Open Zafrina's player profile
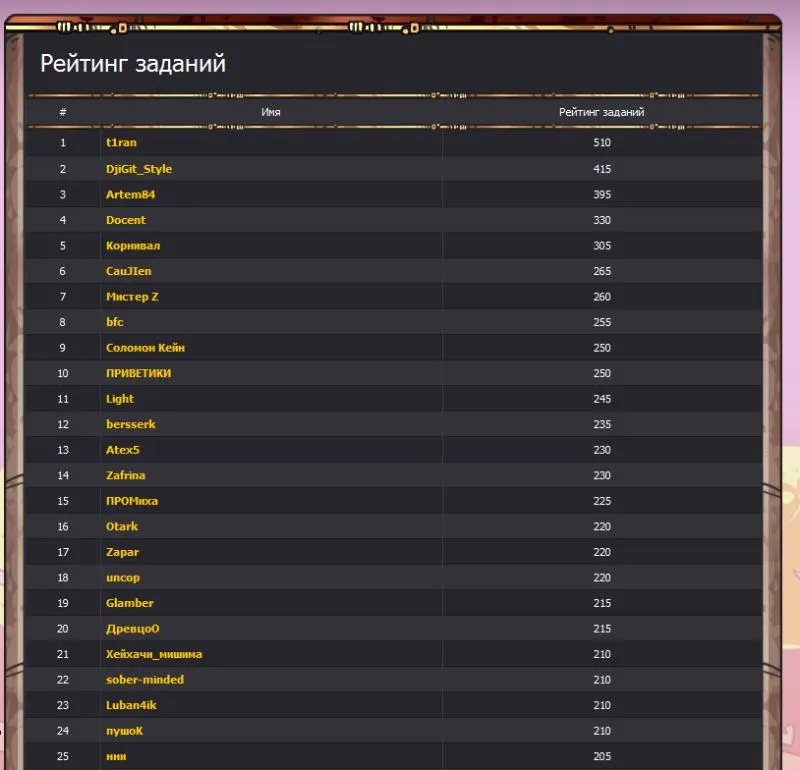The width and height of the screenshot is (800, 770). (x=125, y=475)
